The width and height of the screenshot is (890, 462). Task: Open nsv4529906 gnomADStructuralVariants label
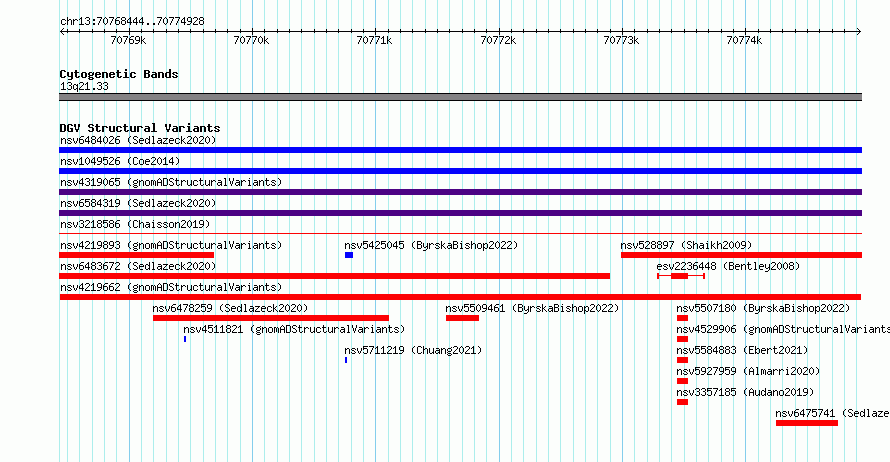783,329
